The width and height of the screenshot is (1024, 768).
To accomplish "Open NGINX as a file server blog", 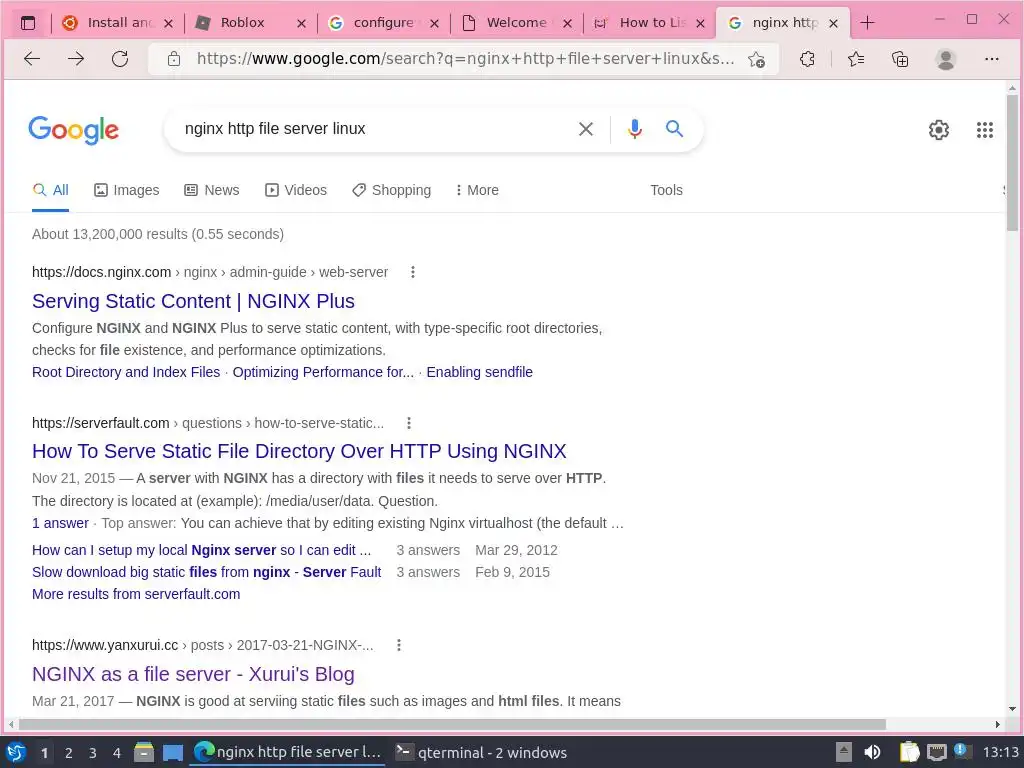I will tap(193, 674).
